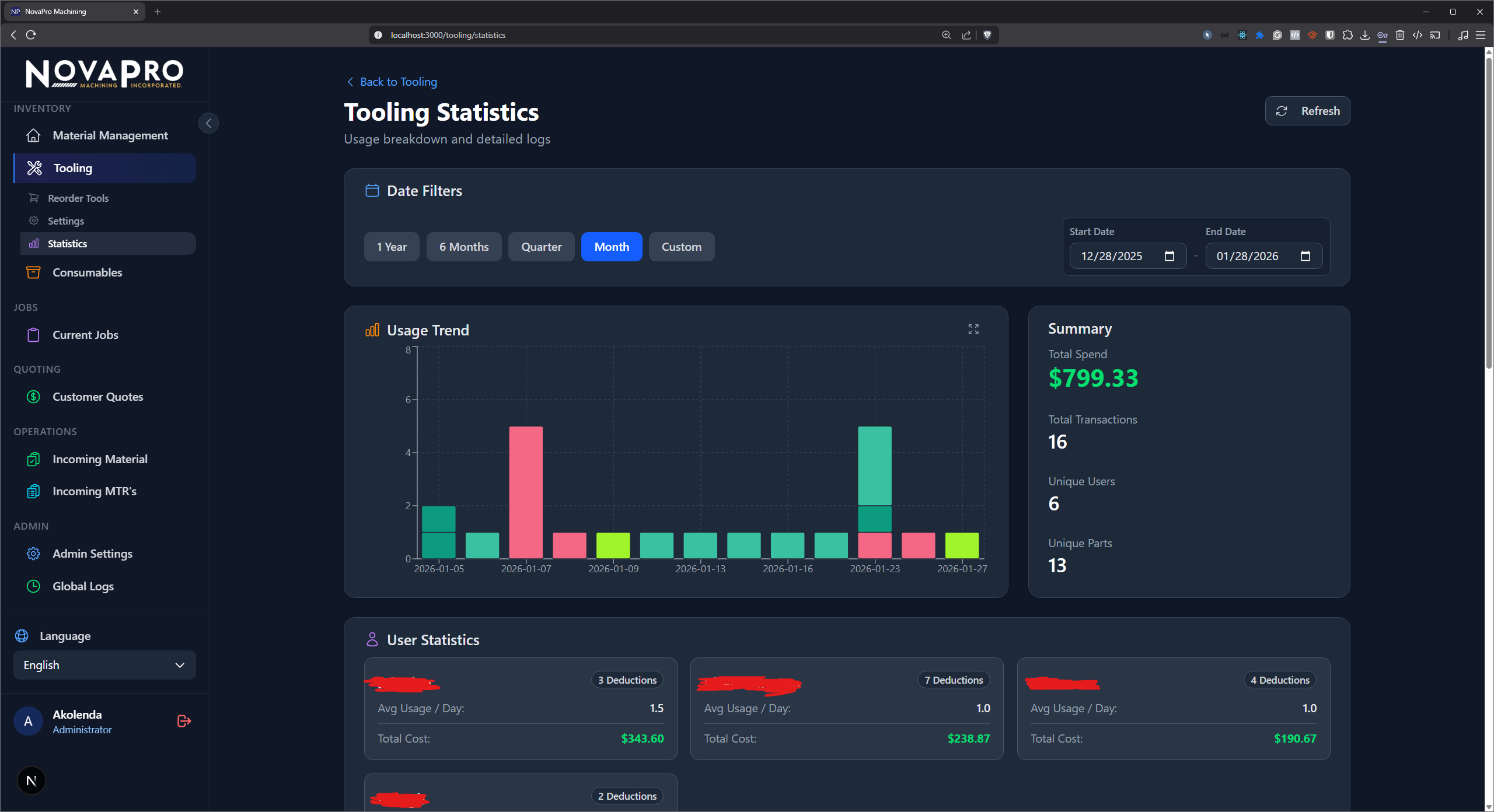
Task: Switch to the Quarter date filter
Action: [540, 247]
